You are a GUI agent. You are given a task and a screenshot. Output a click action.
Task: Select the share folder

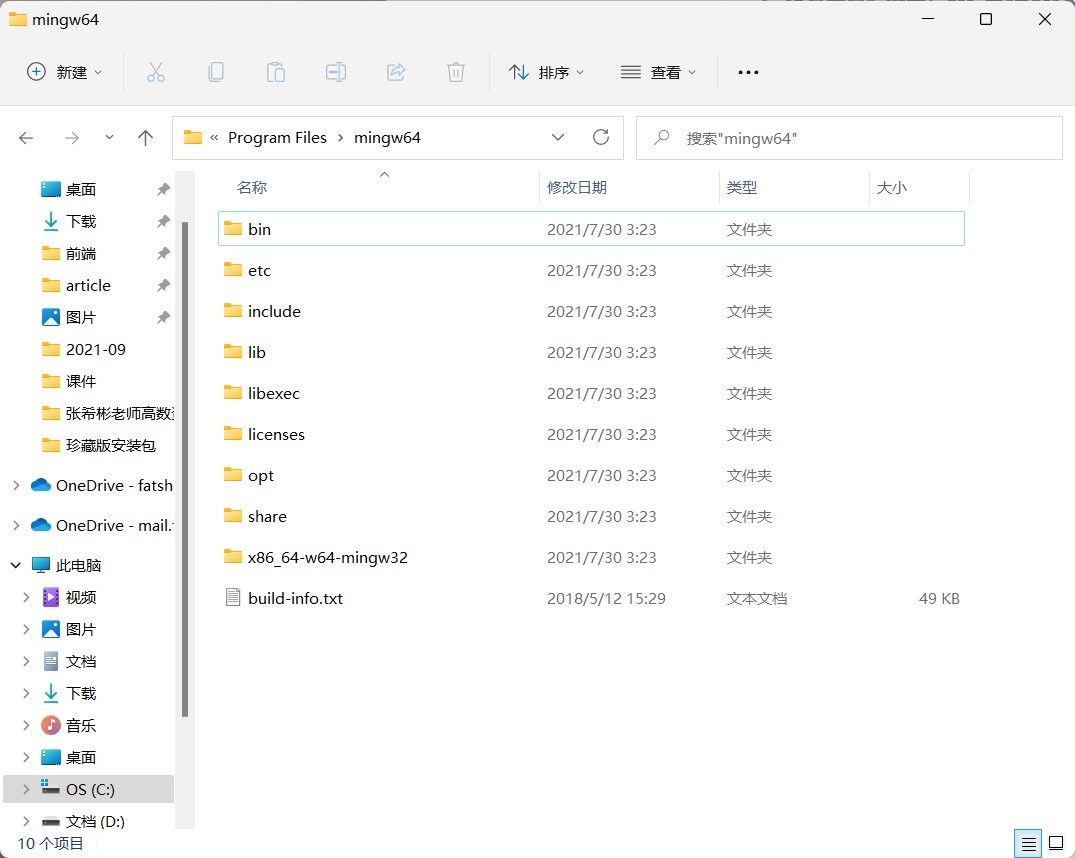[x=591, y=516]
